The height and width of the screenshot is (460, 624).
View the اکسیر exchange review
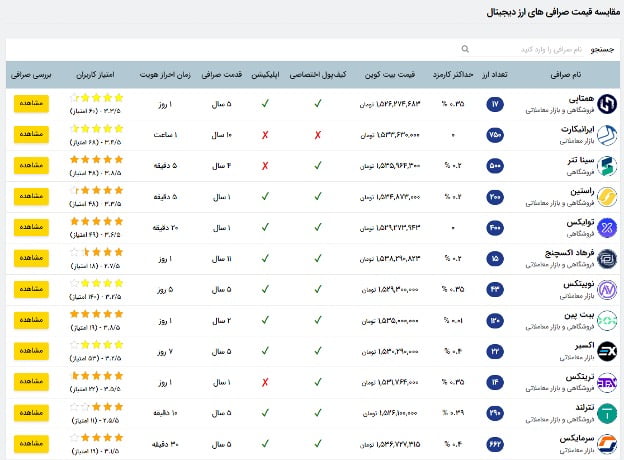coord(31,351)
